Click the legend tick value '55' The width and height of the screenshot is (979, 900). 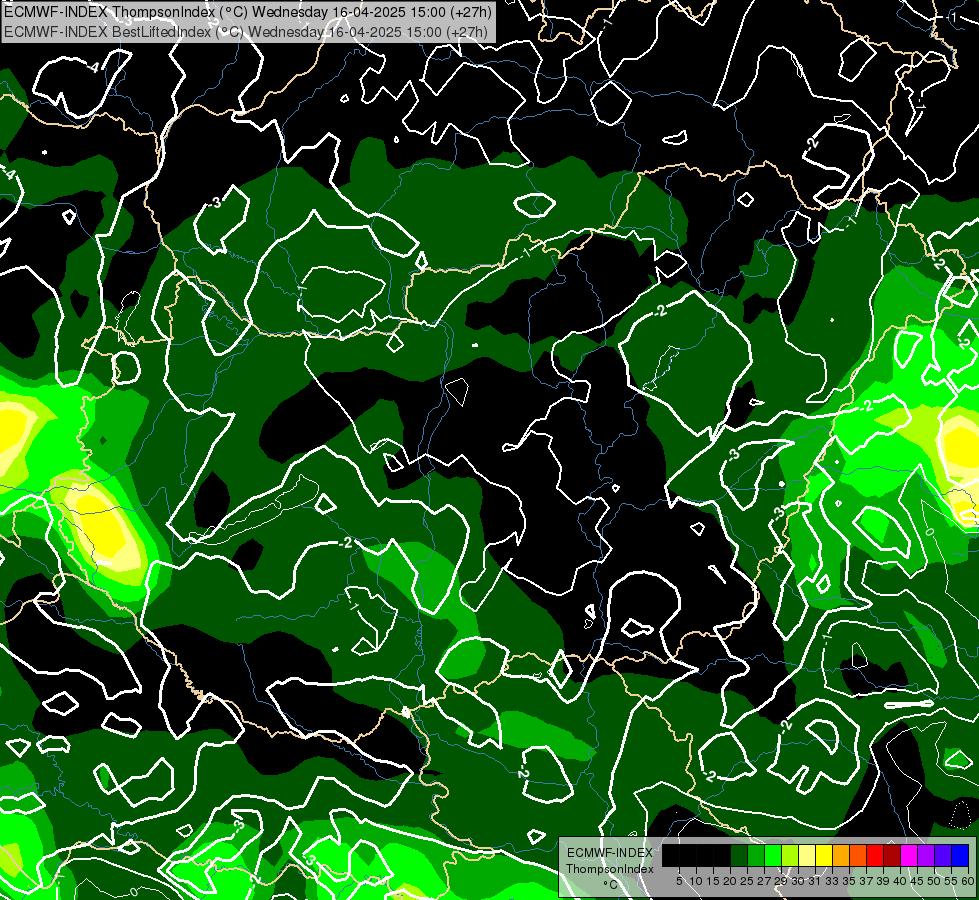pyautogui.click(x=951, y=881)
